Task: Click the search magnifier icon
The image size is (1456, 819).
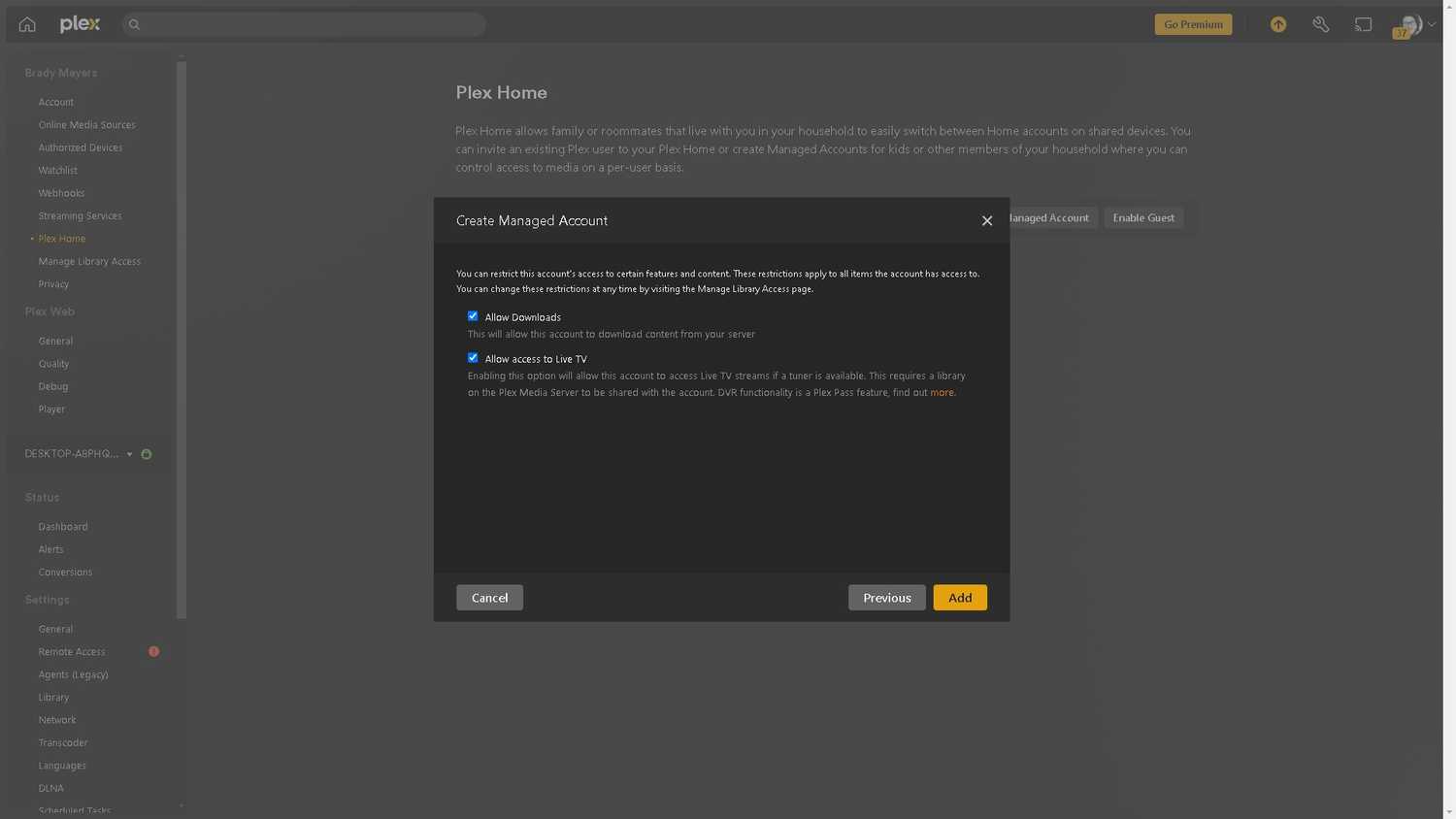Action: coord(135,25)
